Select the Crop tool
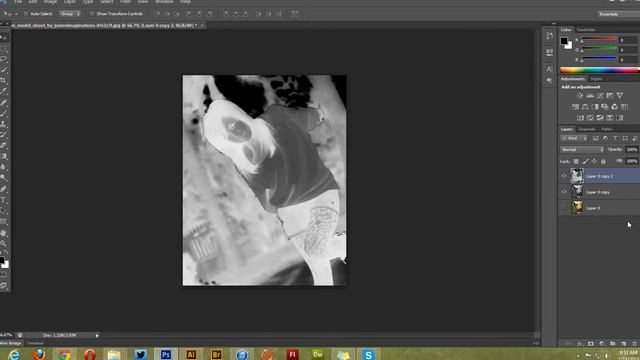Screen dimensions: 640x360 click(x=4, y=81)
